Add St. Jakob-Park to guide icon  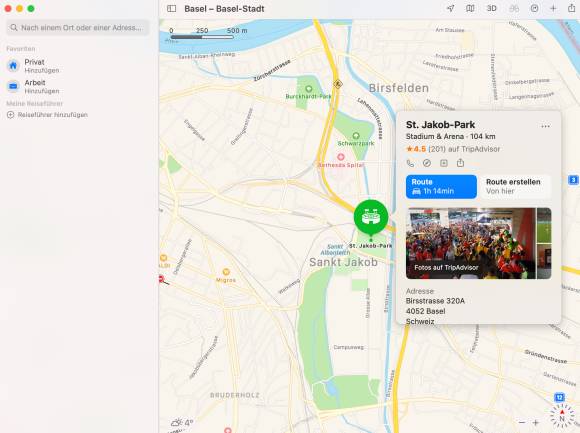(444, 163)
